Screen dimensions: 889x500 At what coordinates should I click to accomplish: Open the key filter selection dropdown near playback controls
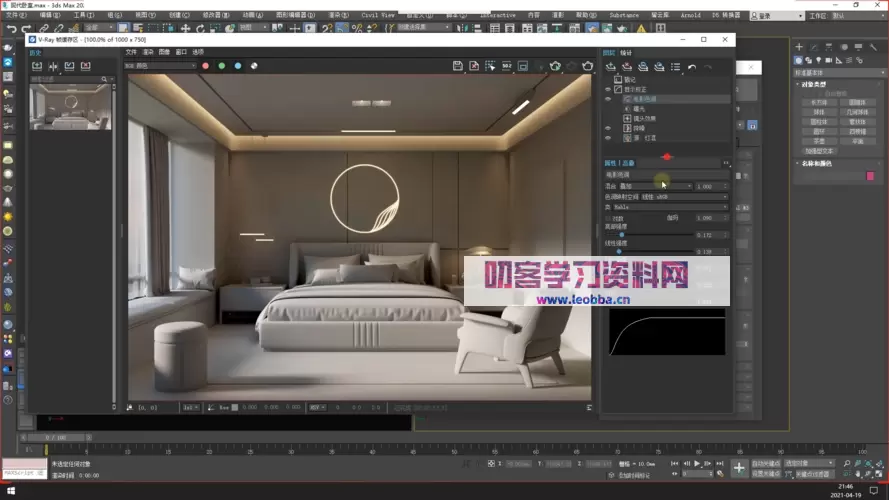(809, 463)
